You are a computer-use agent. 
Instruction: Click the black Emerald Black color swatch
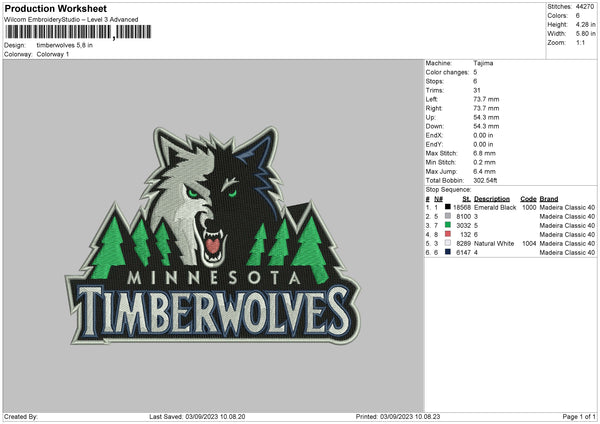[x=447, y=207]
